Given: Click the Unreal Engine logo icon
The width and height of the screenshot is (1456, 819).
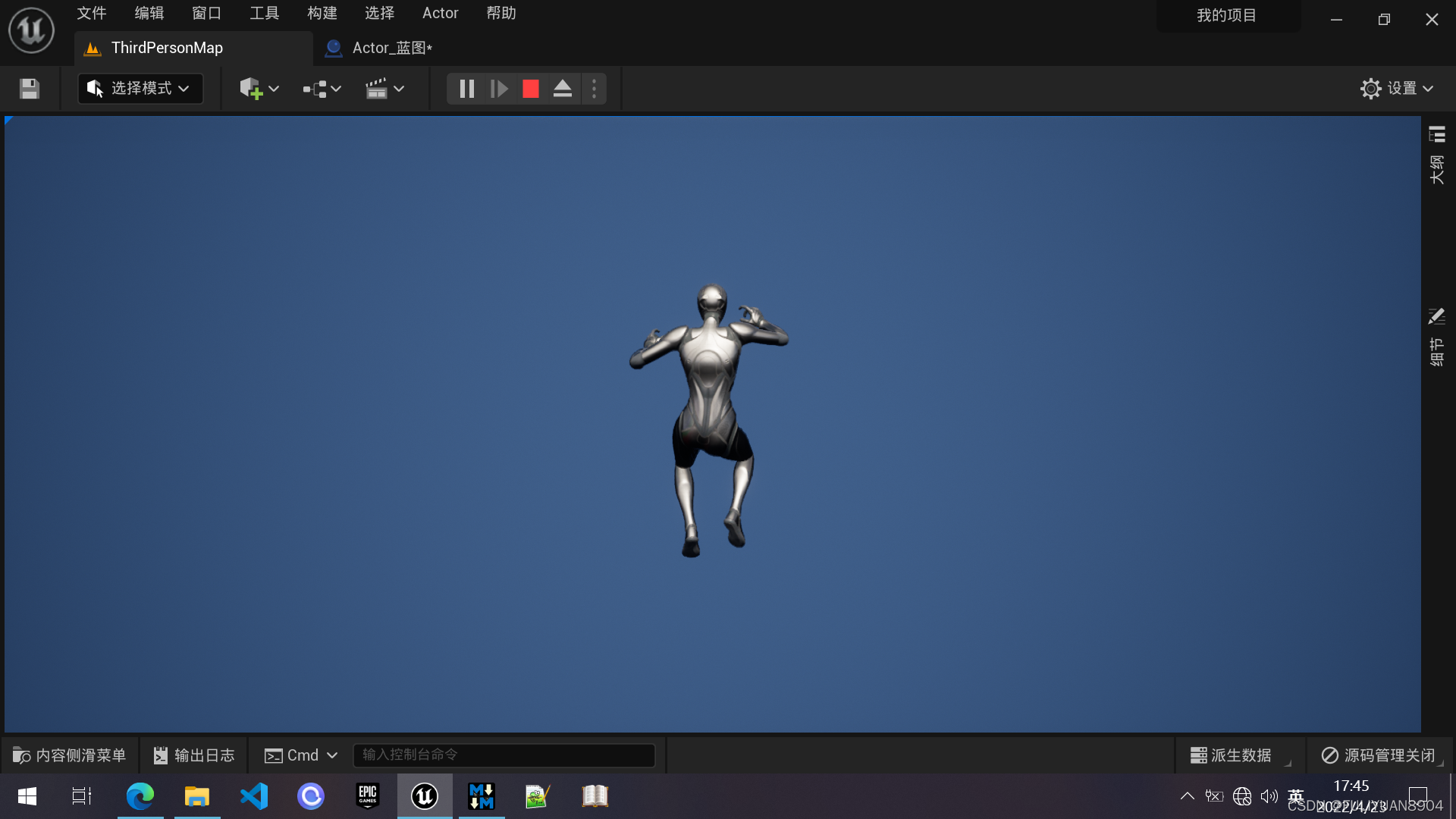Looking at the screenshot, I should pyautogui.click(x=31, y=30).
